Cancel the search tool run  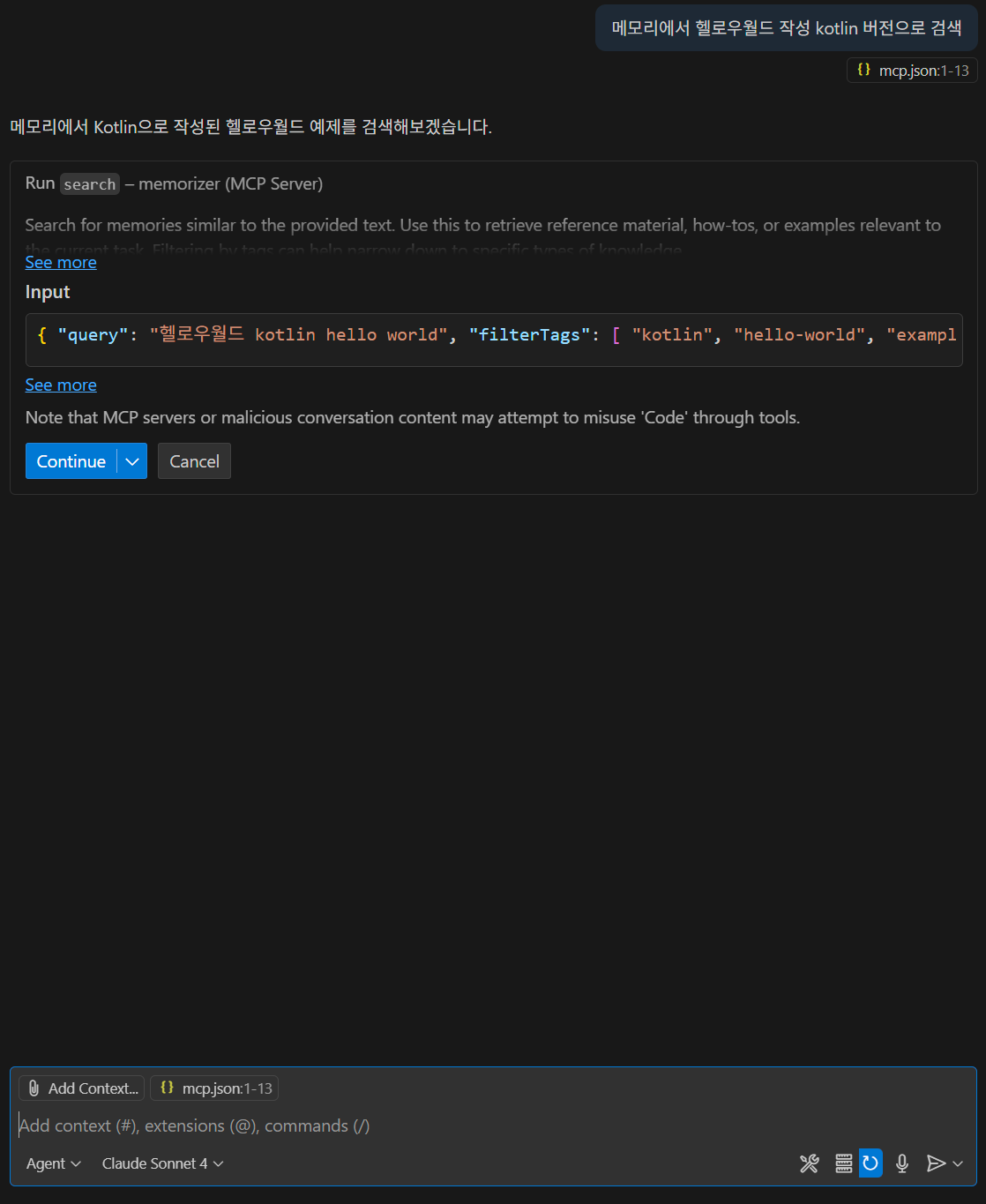pos(194,461)
